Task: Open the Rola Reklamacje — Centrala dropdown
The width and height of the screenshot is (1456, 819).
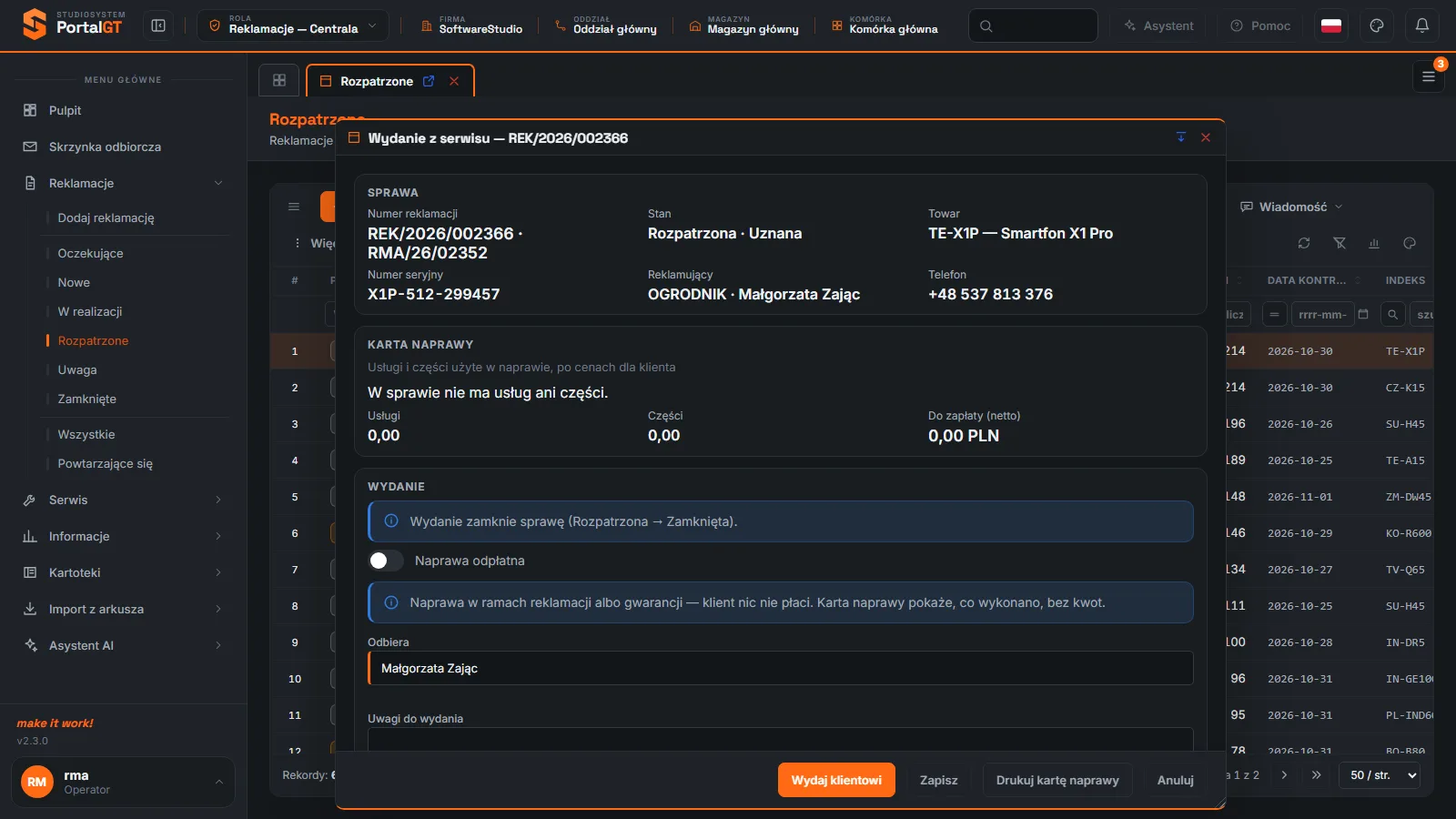Action: pos(293,25)
